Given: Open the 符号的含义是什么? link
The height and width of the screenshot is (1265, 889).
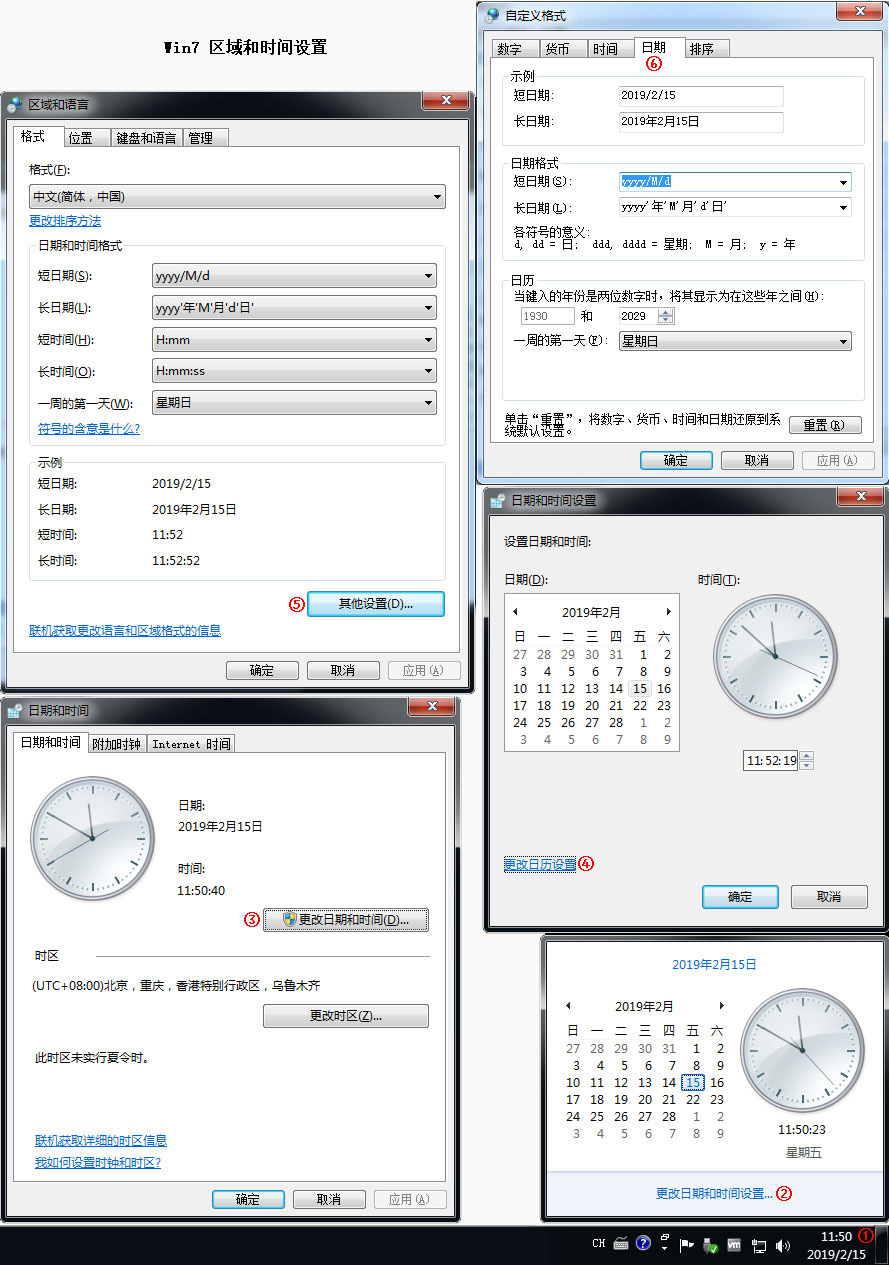Looking at the screenshot, I should [89, 429].
